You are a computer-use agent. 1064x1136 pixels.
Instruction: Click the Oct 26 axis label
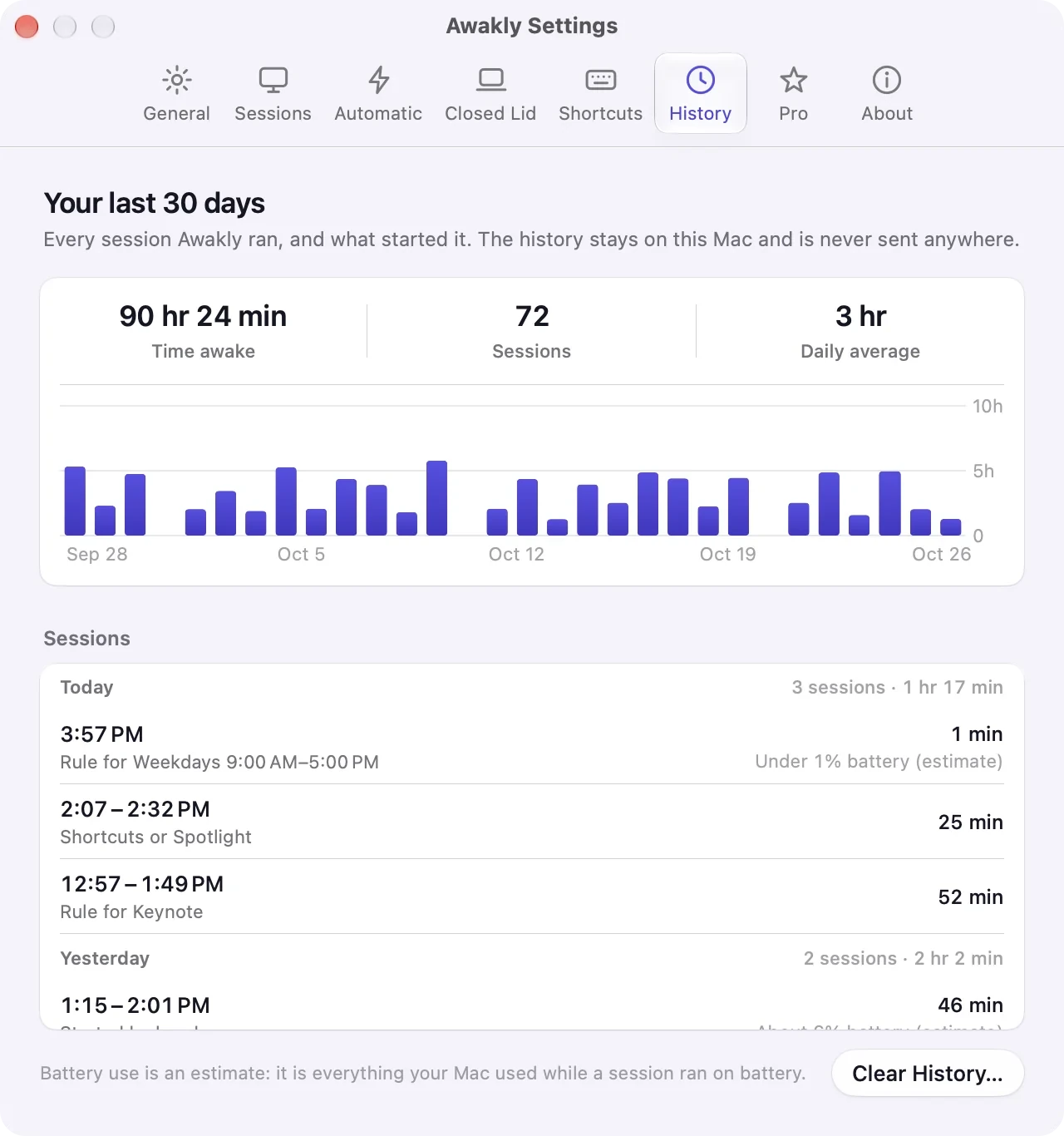(x=941, y=554)
